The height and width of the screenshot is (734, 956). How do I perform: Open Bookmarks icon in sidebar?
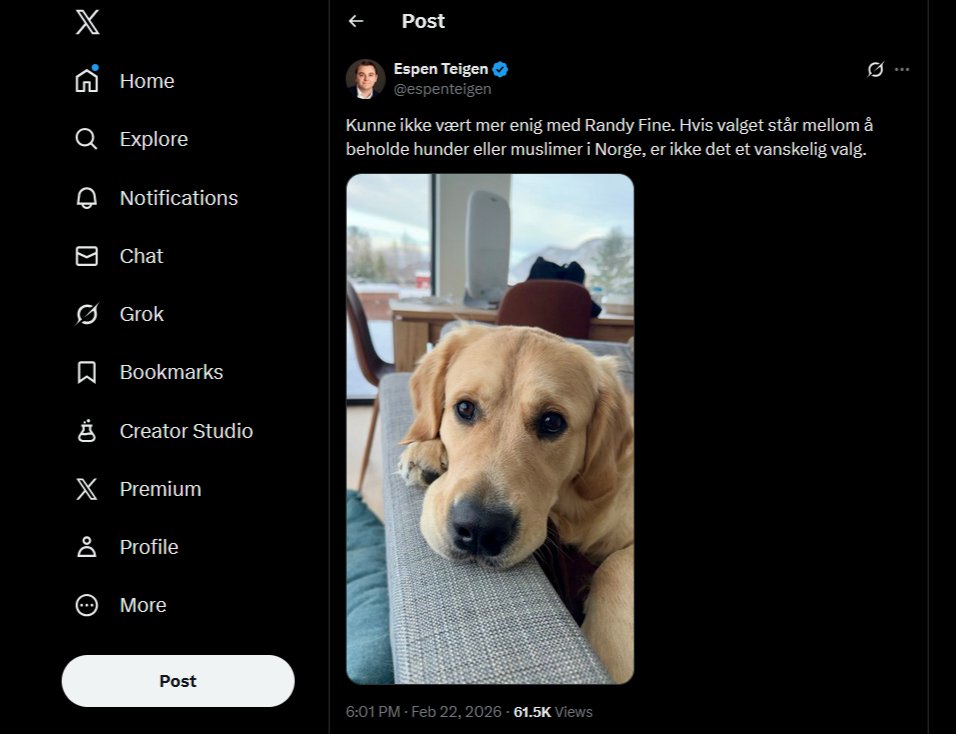87,372
